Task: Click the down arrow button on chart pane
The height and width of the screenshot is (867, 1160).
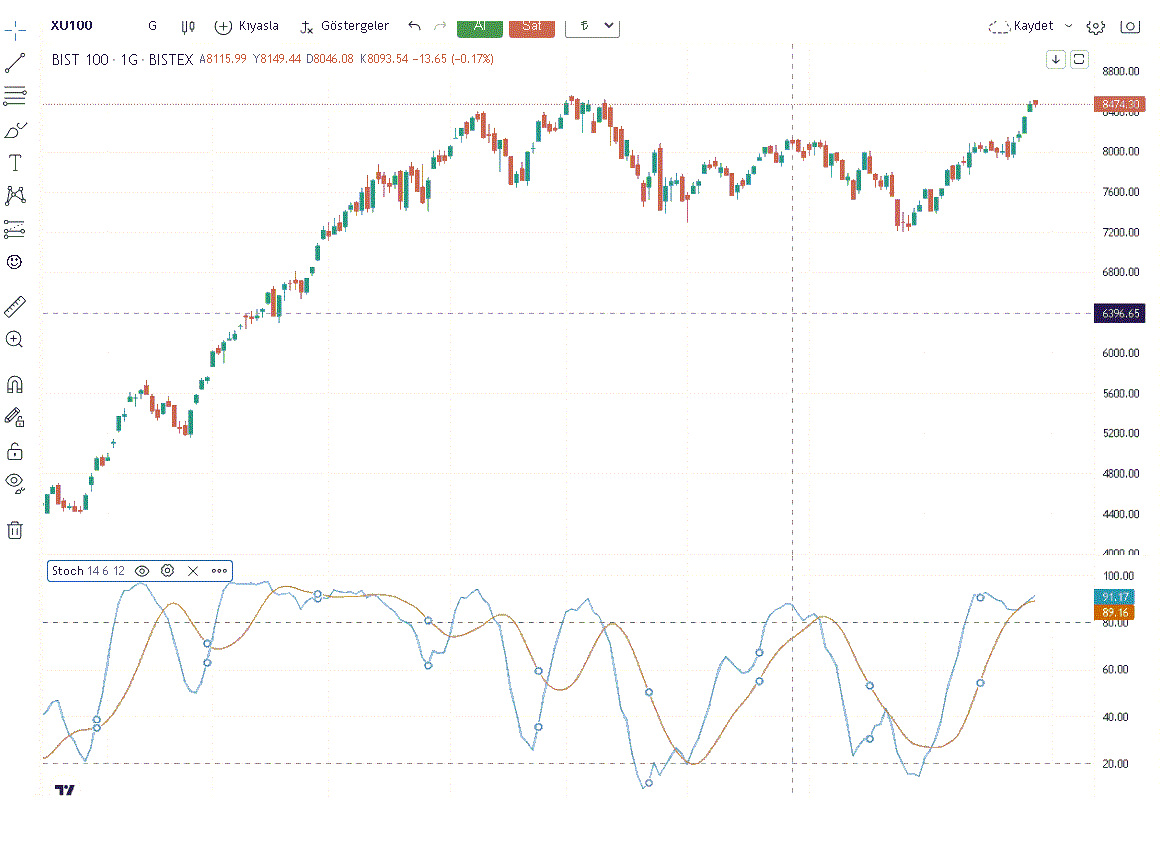Action: (1056, 59)
